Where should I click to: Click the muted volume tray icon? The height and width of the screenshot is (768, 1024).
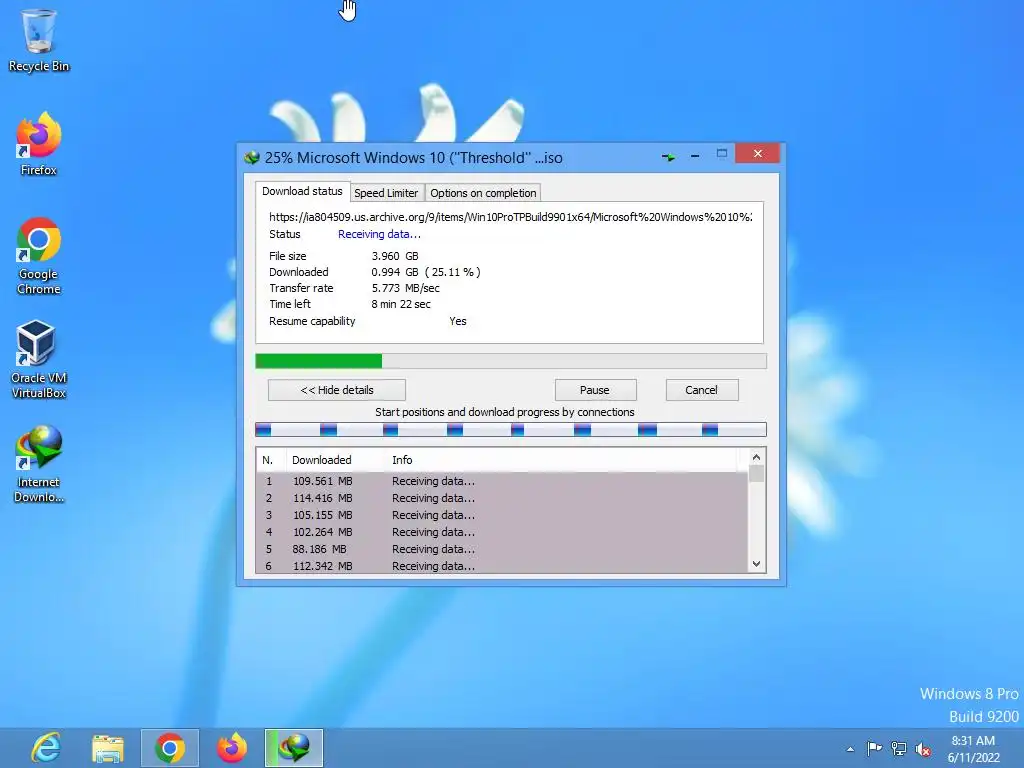coord(923,749)
